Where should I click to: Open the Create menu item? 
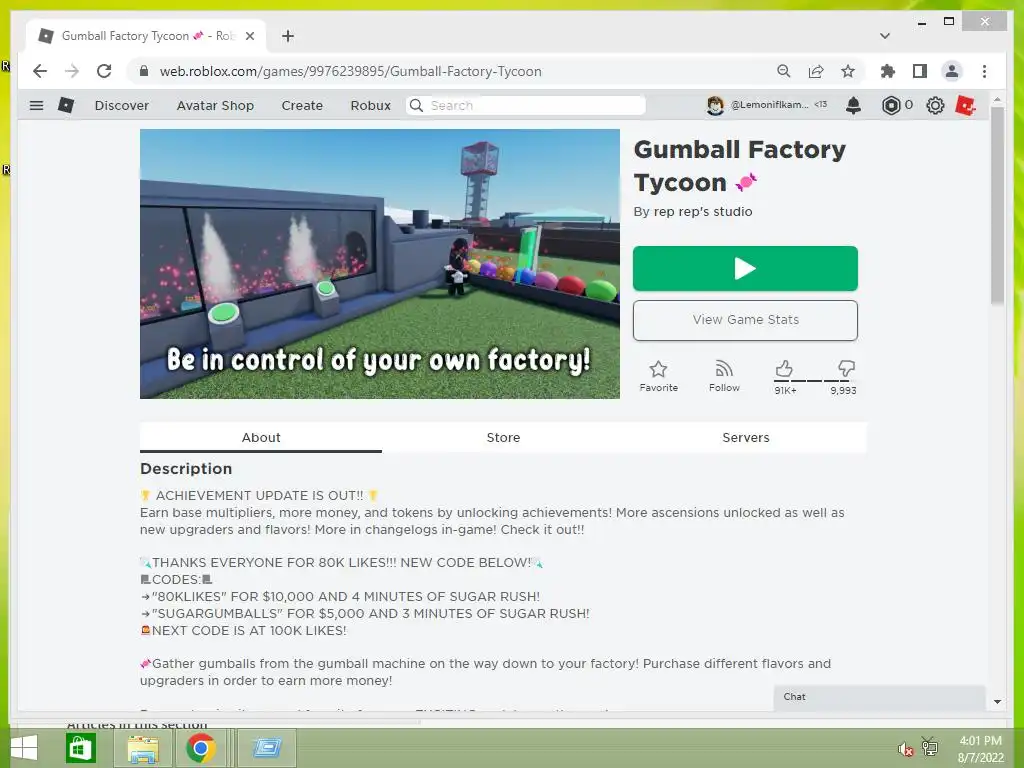302,105
